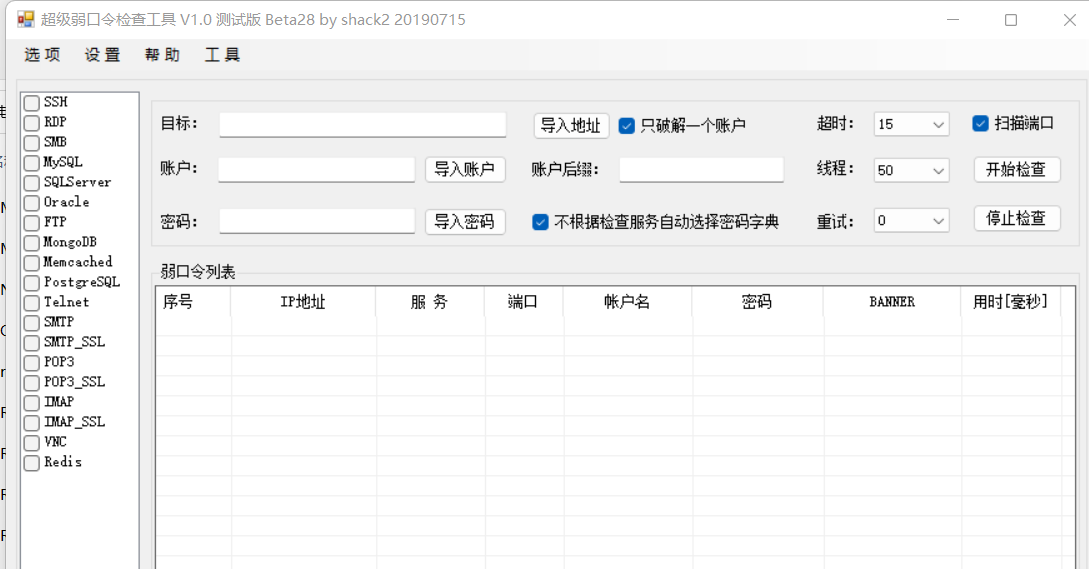The image size is (1089, 569).
Task: Sort by 帐户名 column header
Action: pyautogui.click(x=627, y=302)
